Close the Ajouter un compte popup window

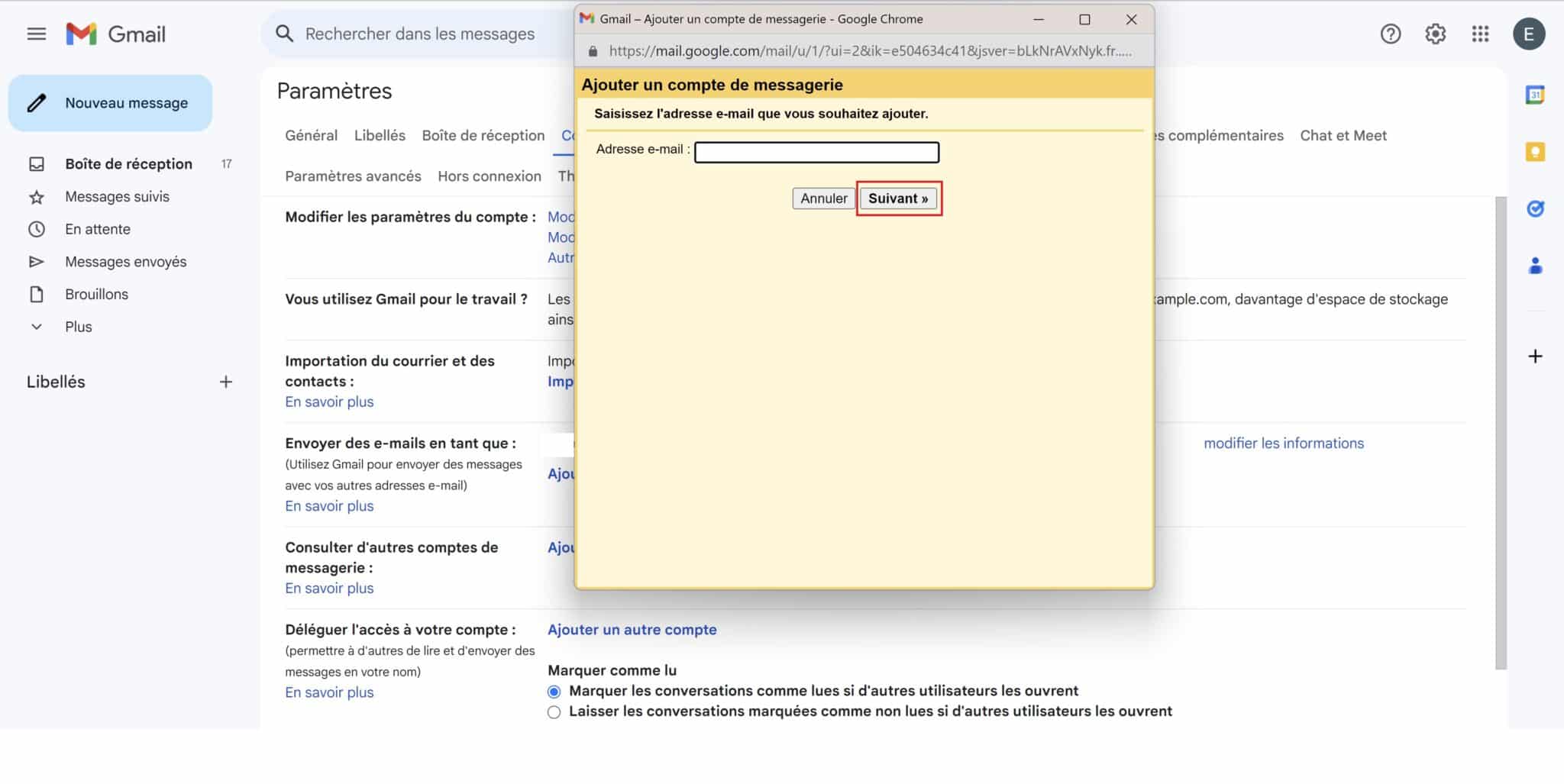(1132, 19)
